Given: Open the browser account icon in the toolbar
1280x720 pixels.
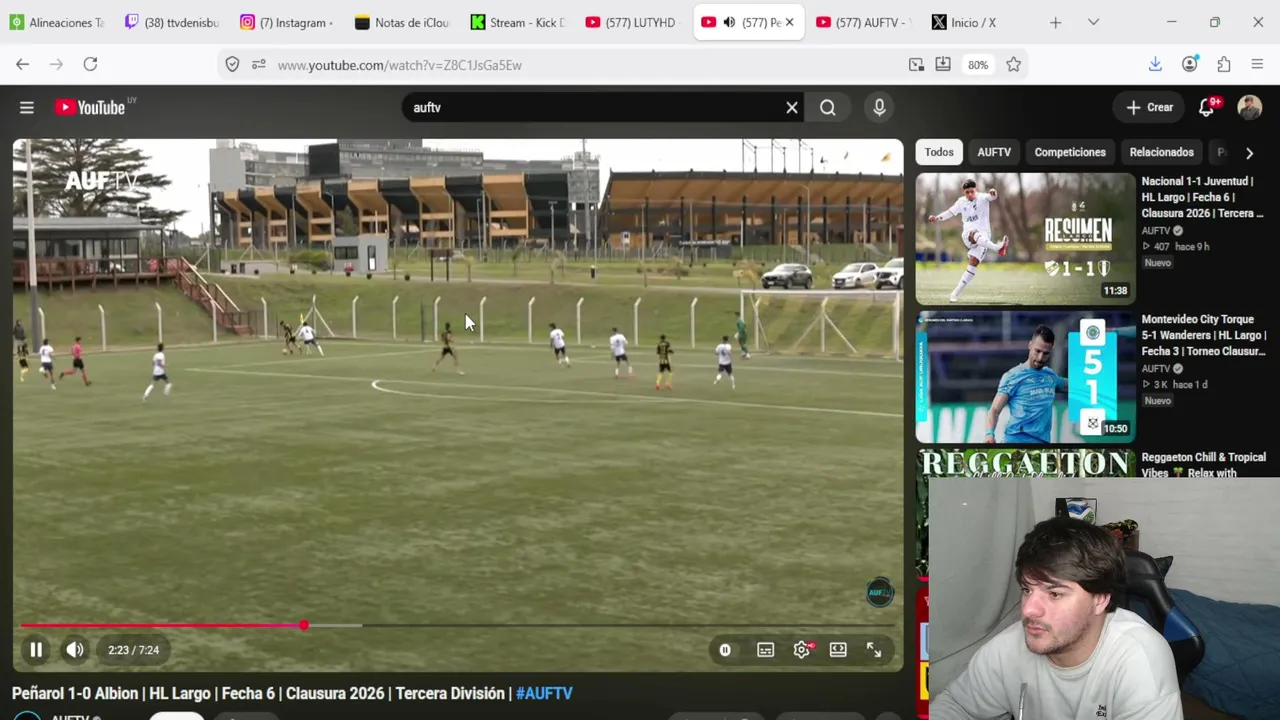Looking at the screenshot, I should coord(1189,64).
